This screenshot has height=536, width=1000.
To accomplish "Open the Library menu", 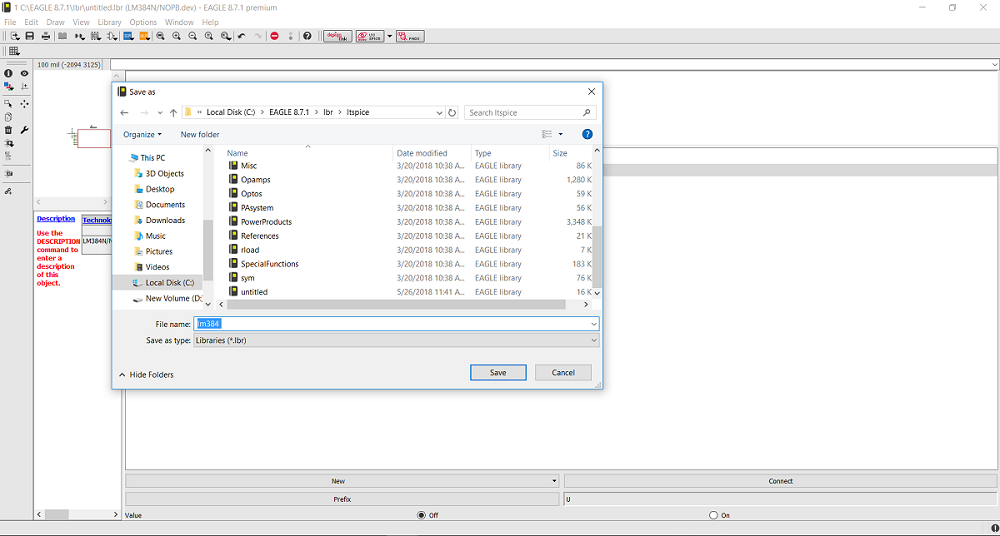I will click(x=109, y=22).
